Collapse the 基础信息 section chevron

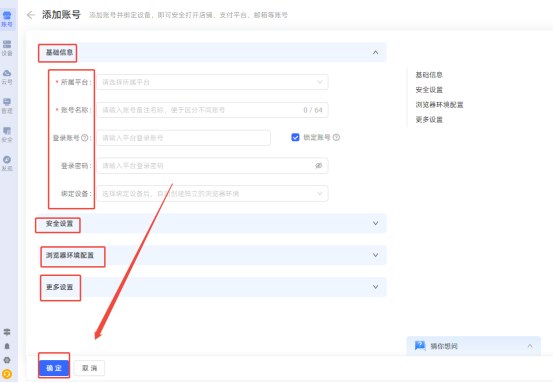(x=376, y=53)
